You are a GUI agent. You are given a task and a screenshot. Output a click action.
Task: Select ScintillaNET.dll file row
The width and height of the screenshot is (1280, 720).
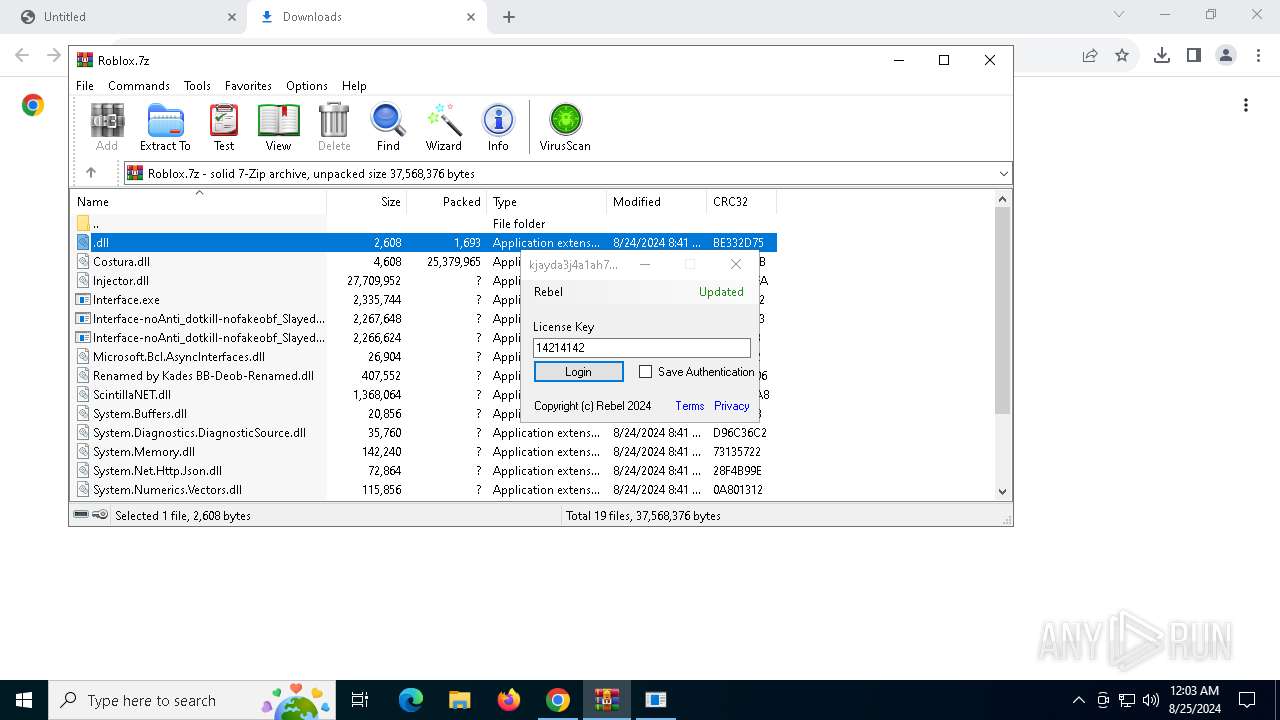point(131,395)
